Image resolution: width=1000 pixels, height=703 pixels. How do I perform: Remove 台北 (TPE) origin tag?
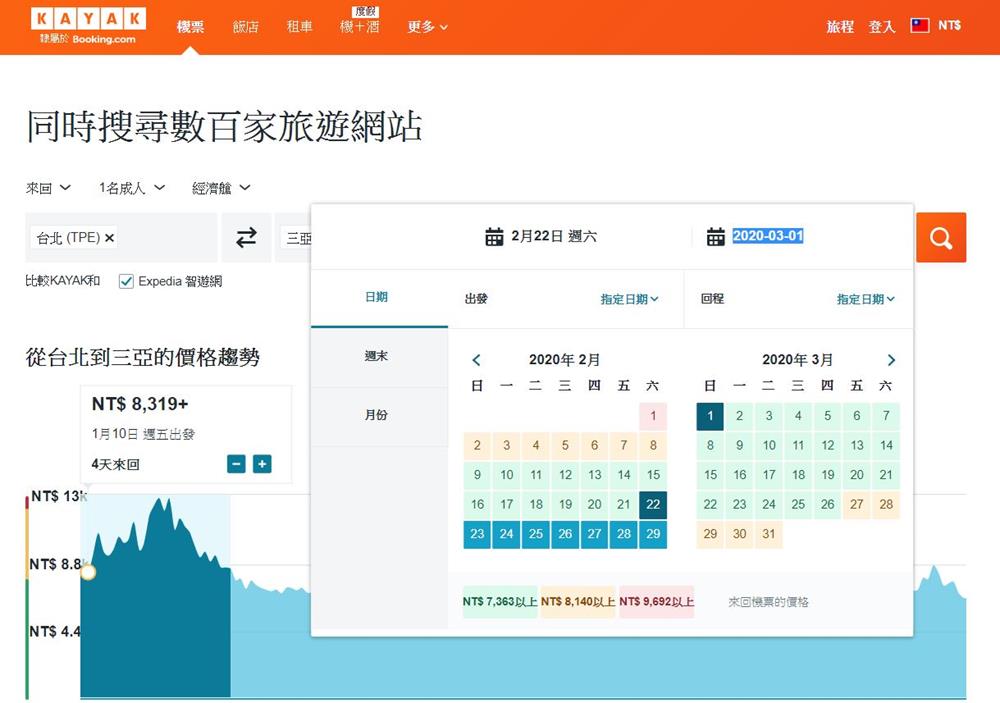pyautogui.click(x=110, y=238)
